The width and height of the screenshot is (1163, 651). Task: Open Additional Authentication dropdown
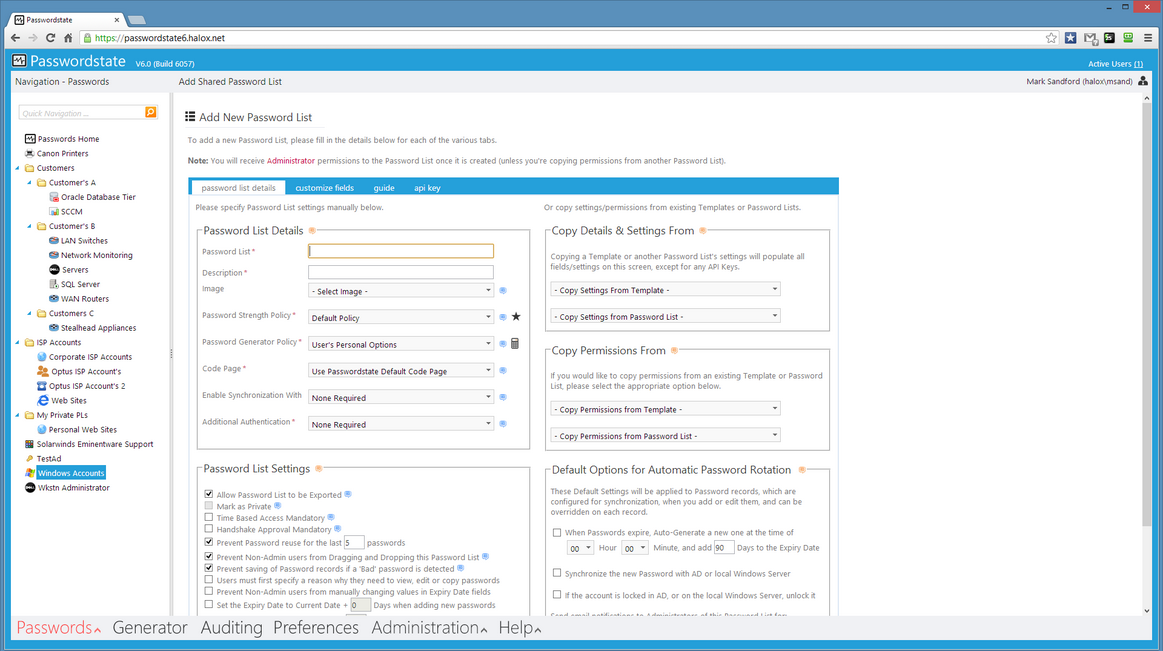(x=401, y=424)
